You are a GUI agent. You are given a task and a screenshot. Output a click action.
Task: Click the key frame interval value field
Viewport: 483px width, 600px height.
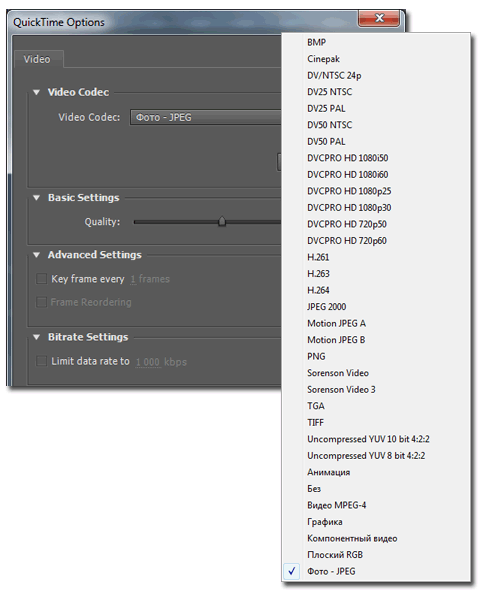[x=133, y=279]
